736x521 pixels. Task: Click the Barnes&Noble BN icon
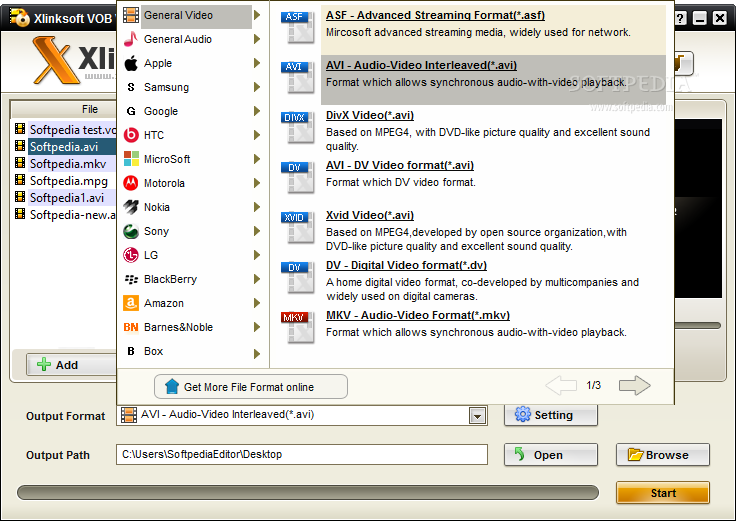(x=131, y=327)
